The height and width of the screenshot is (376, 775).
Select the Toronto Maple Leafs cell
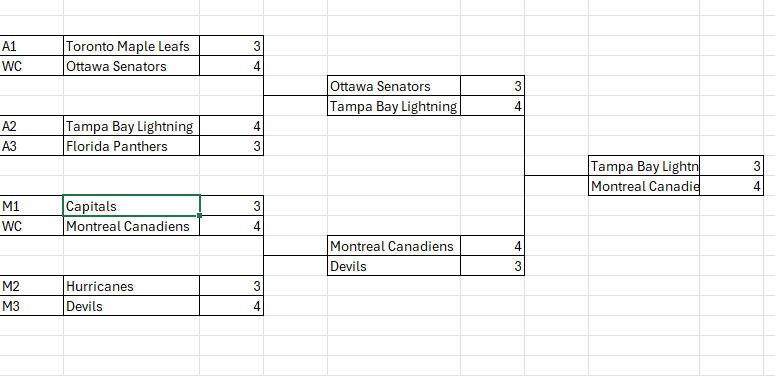point(131,46)
